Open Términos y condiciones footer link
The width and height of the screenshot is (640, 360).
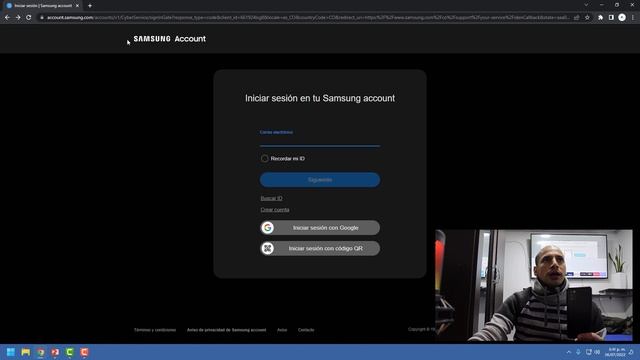(x=155, y=330)
